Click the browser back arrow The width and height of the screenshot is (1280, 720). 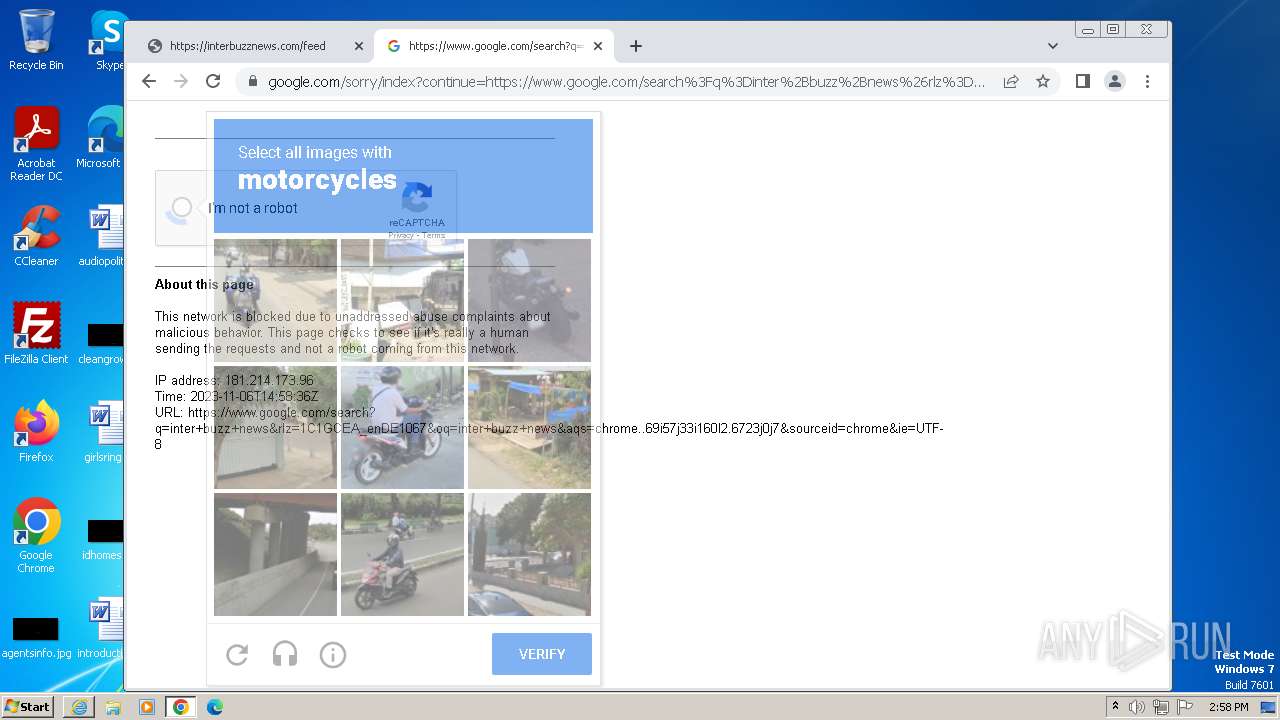[x=149, y=81]
